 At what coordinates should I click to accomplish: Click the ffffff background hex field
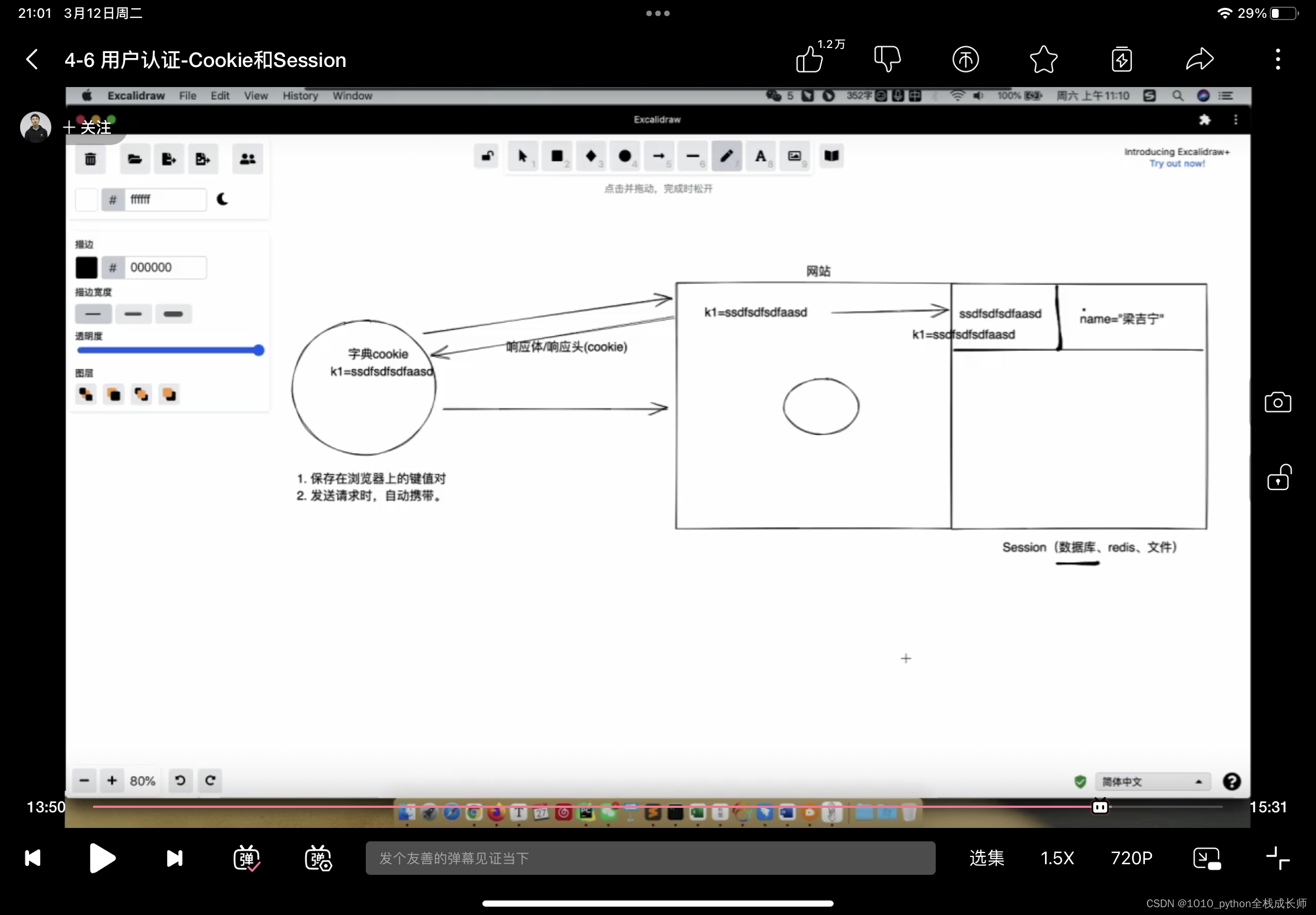tap(166, 199)
